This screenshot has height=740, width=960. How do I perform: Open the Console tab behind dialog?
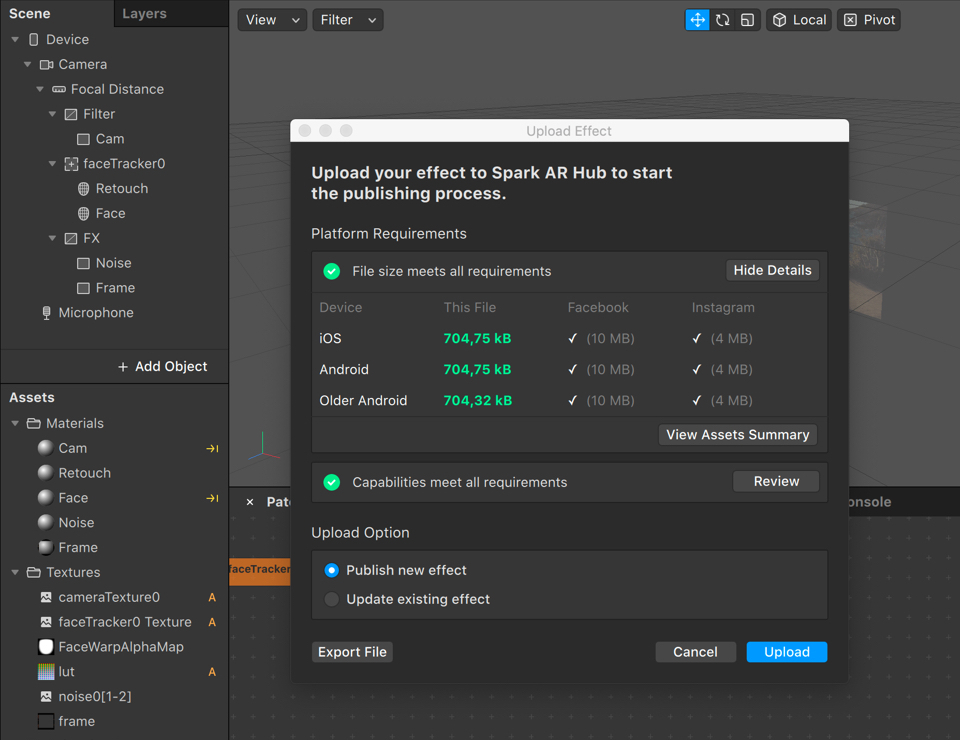point(870,502)
